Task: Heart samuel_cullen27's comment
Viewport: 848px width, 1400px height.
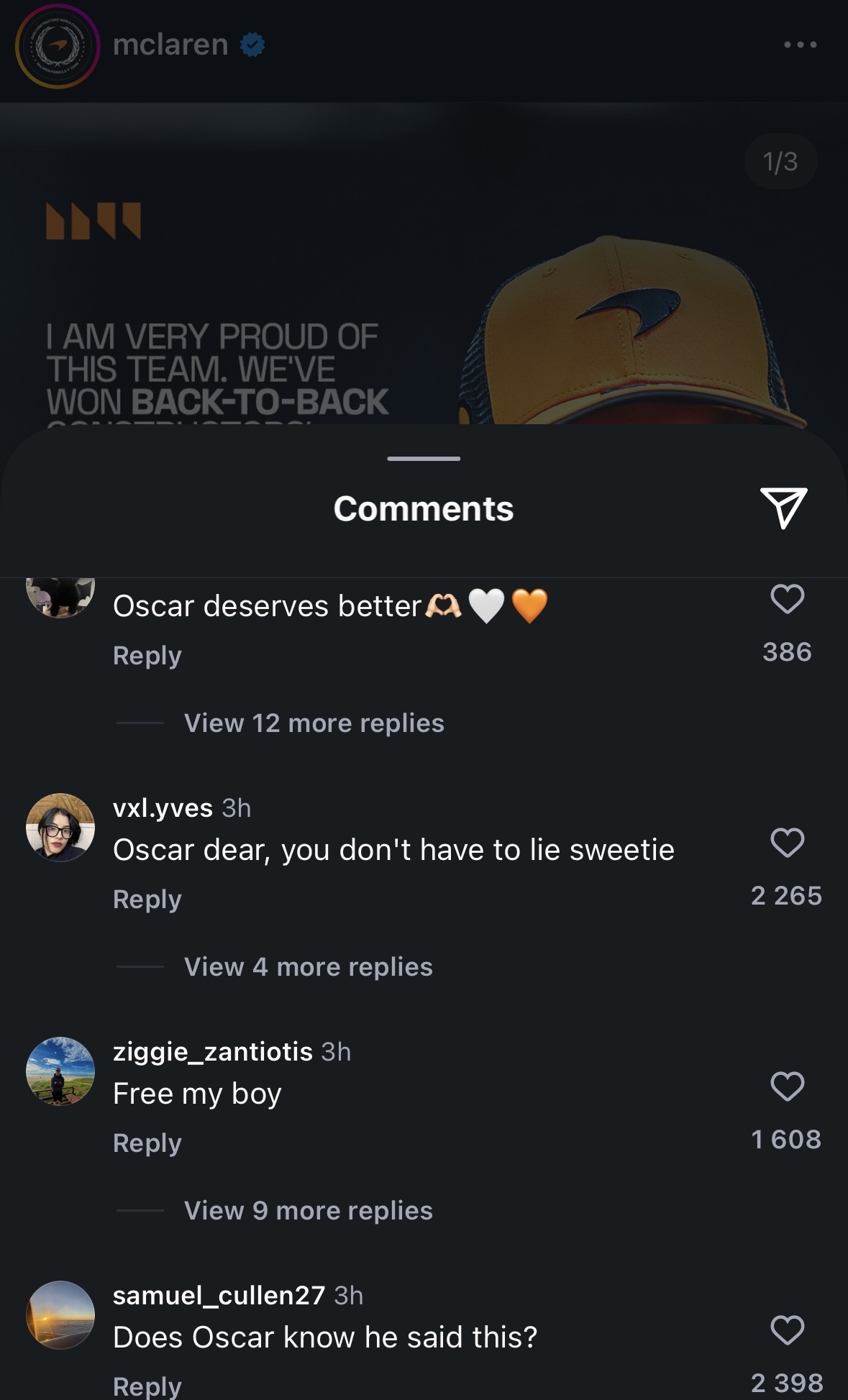Action: coord(787,1330)
